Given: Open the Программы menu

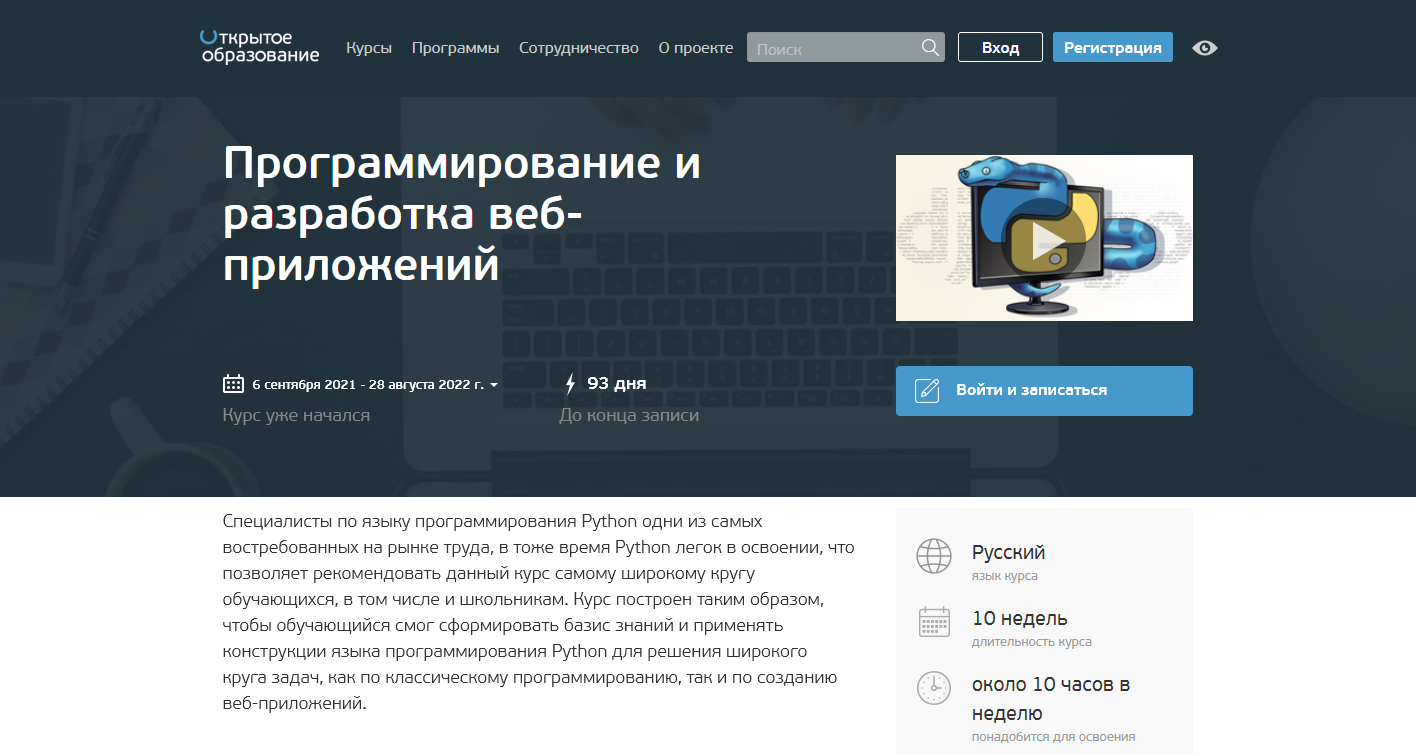Looking at the screenshot, I should click(x=455, y=47).
